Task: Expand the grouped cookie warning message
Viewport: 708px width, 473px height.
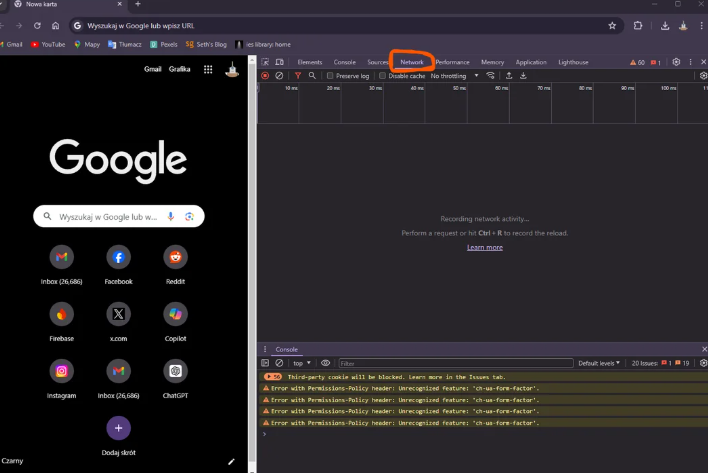Action: tap(273, 376)
